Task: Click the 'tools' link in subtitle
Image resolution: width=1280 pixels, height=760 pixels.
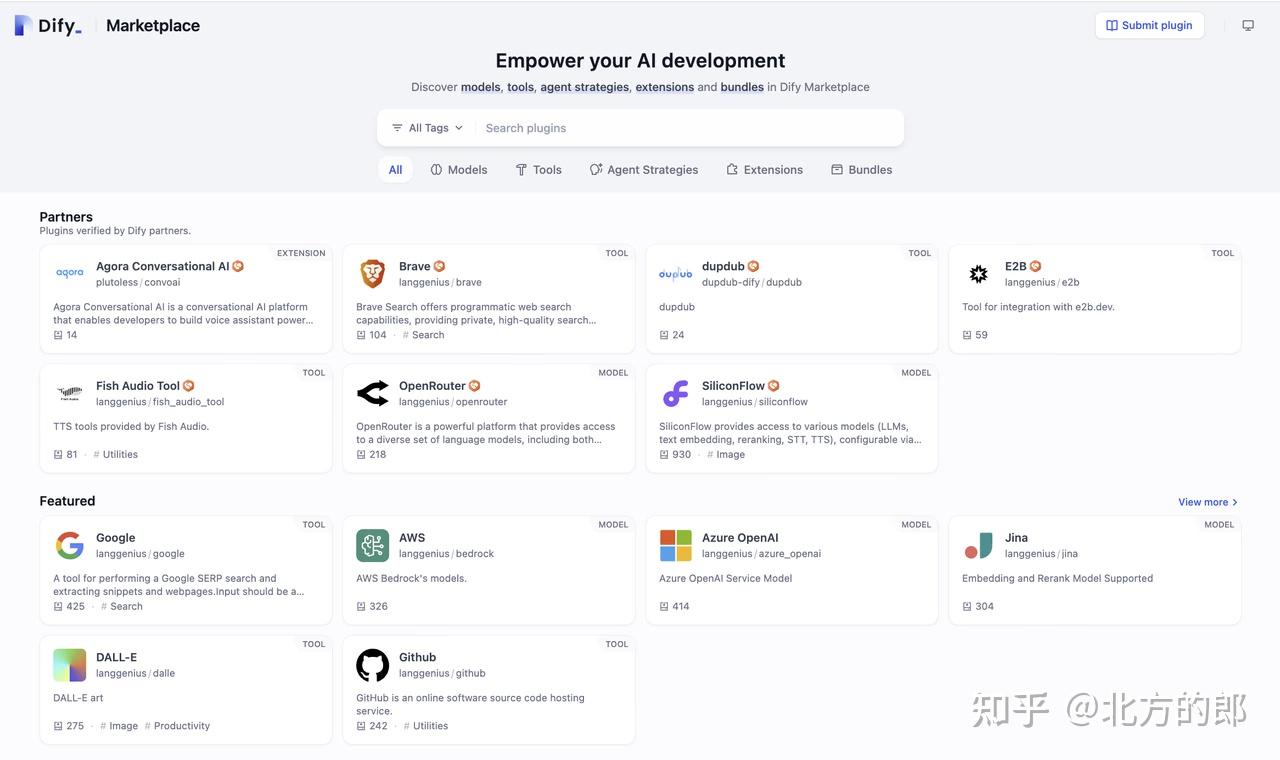Action: [x=521, y=87]
